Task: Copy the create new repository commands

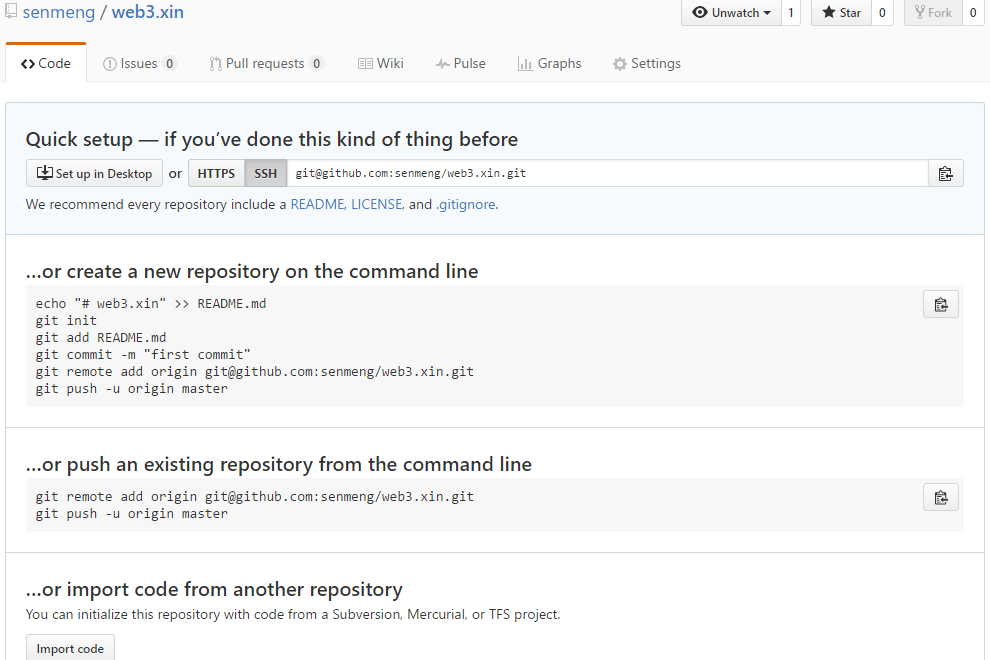Action: tap(940, 305)
